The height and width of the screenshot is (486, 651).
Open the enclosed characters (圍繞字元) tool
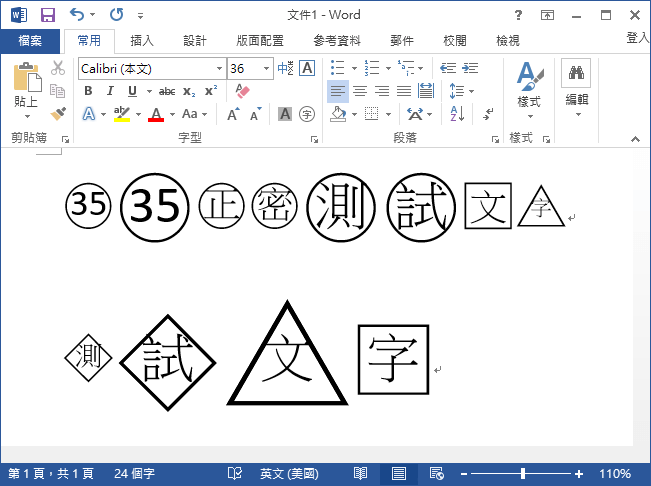[307, 114]
